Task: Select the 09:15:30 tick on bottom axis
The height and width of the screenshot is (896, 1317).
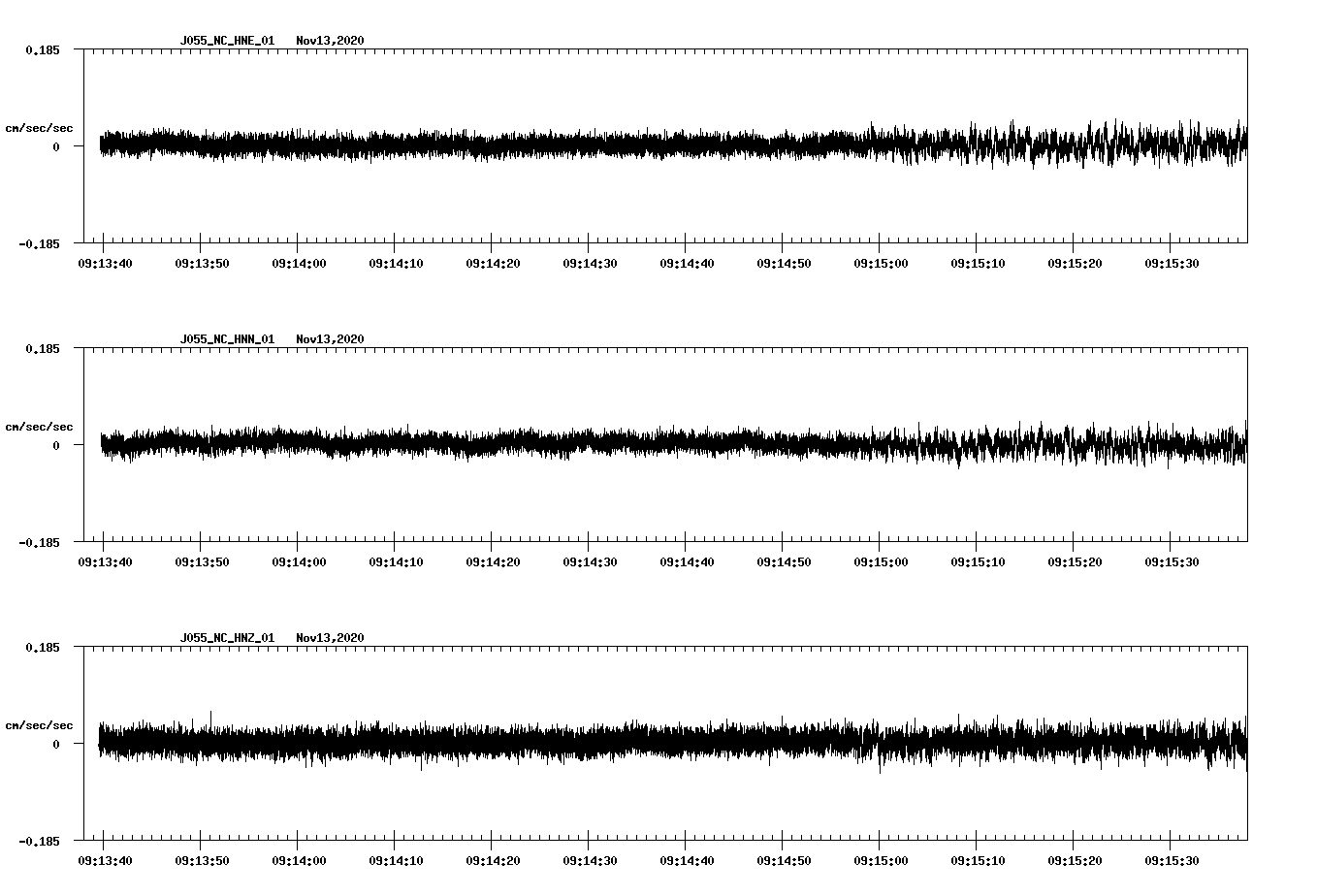Action: tap(1172, 859)
